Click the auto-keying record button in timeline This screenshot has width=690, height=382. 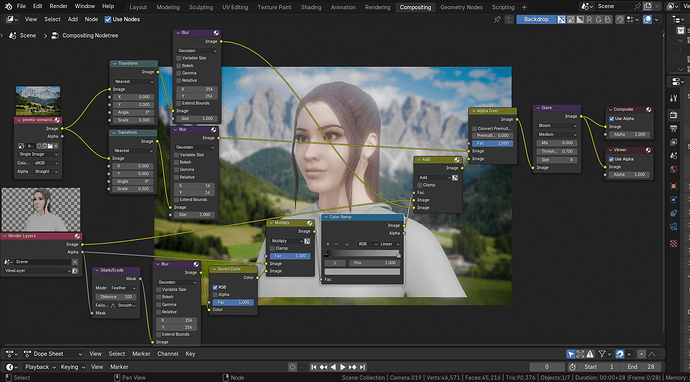[293, 367]
